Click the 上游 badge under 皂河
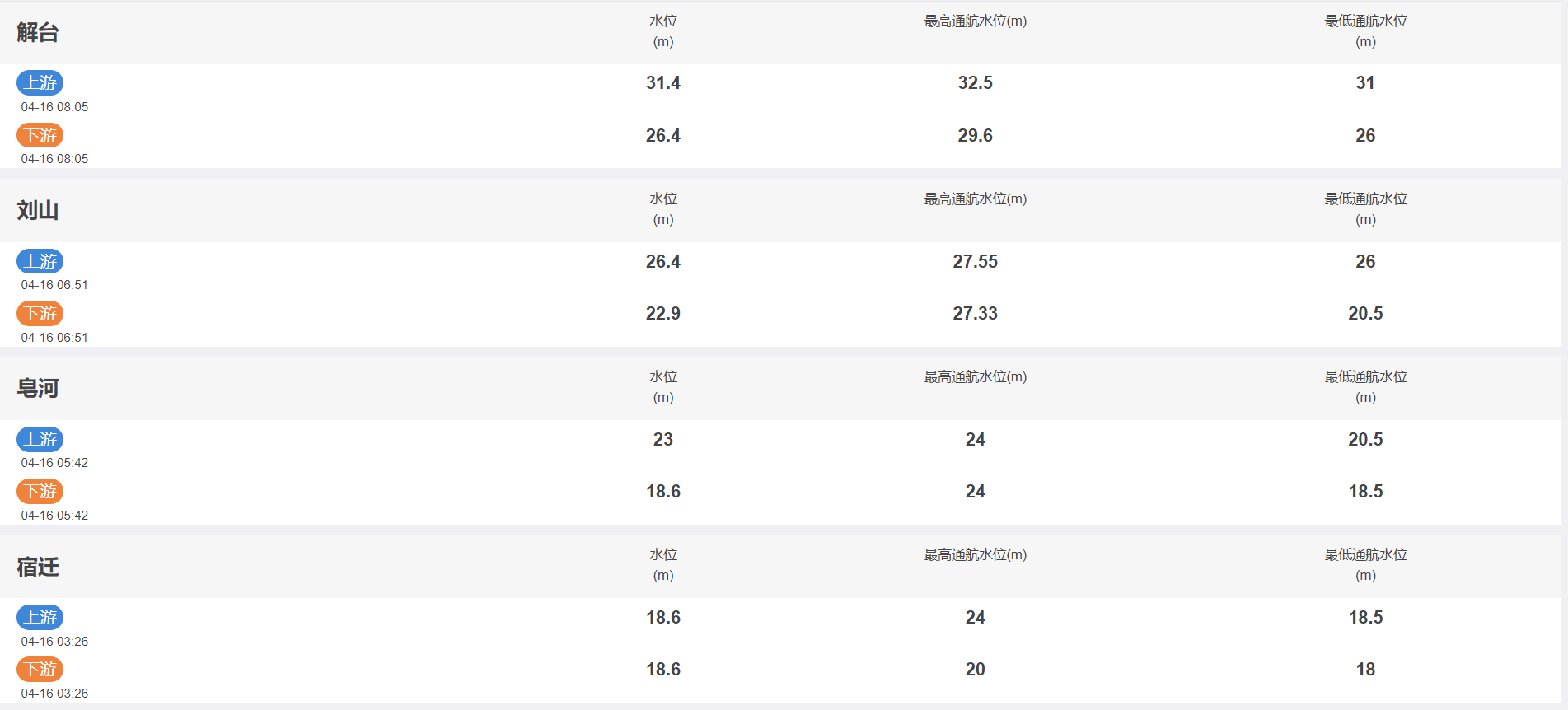The width and height of the screenshot is (1568, 710). pyautogui.click(x=40, y=439)
